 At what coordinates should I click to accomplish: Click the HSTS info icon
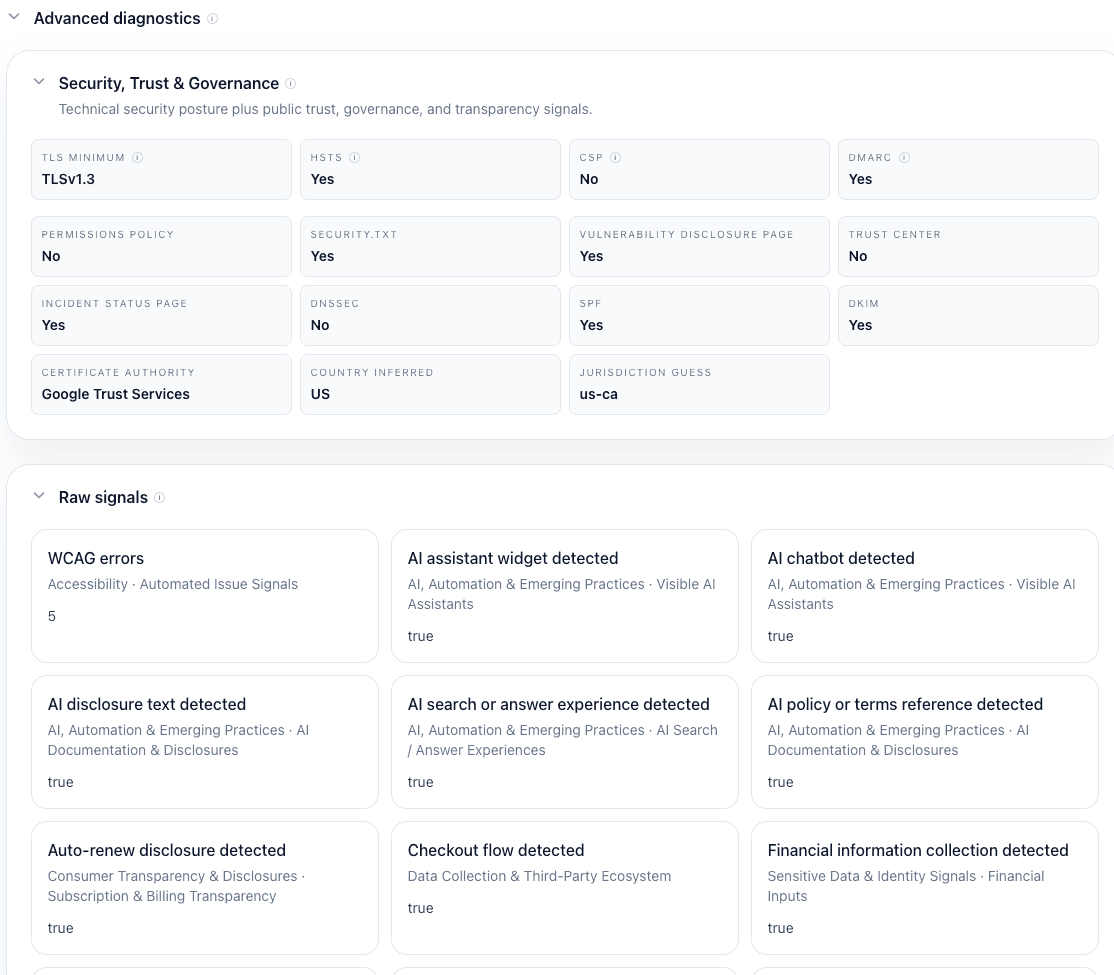coord(356,157)
